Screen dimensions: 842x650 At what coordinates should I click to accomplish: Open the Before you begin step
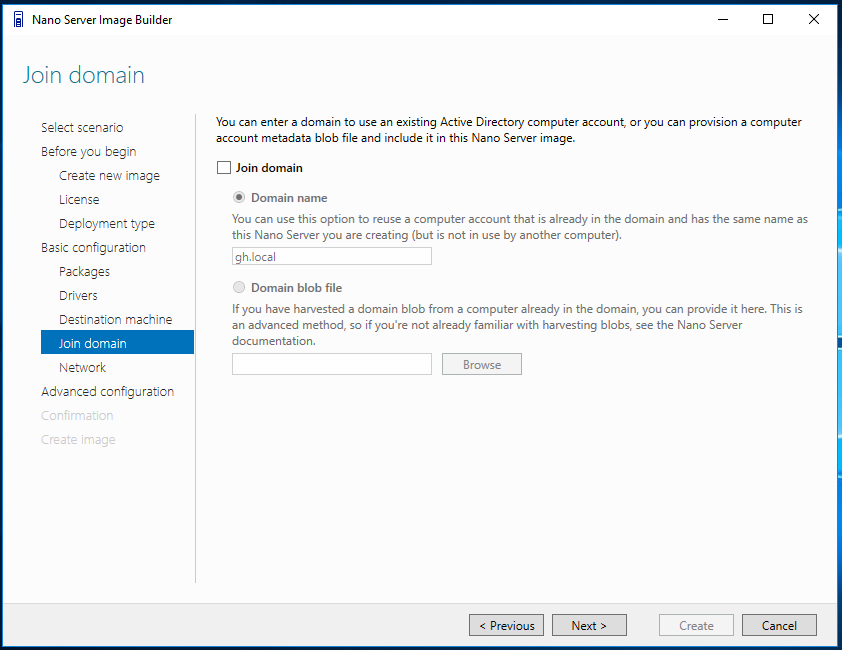tap(89, 151)
